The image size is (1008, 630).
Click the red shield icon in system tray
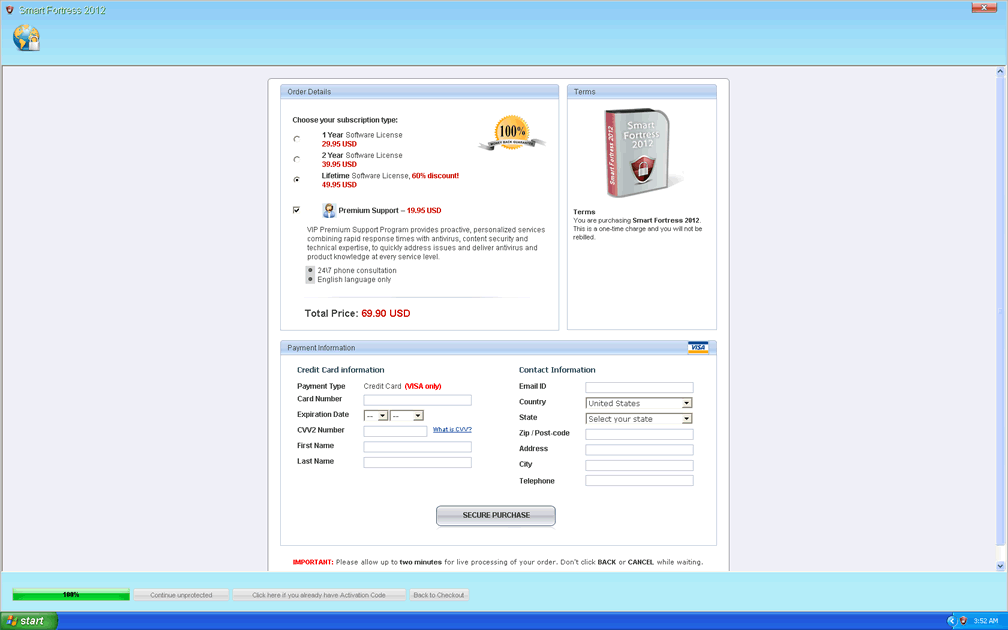(x=963, y=621)
